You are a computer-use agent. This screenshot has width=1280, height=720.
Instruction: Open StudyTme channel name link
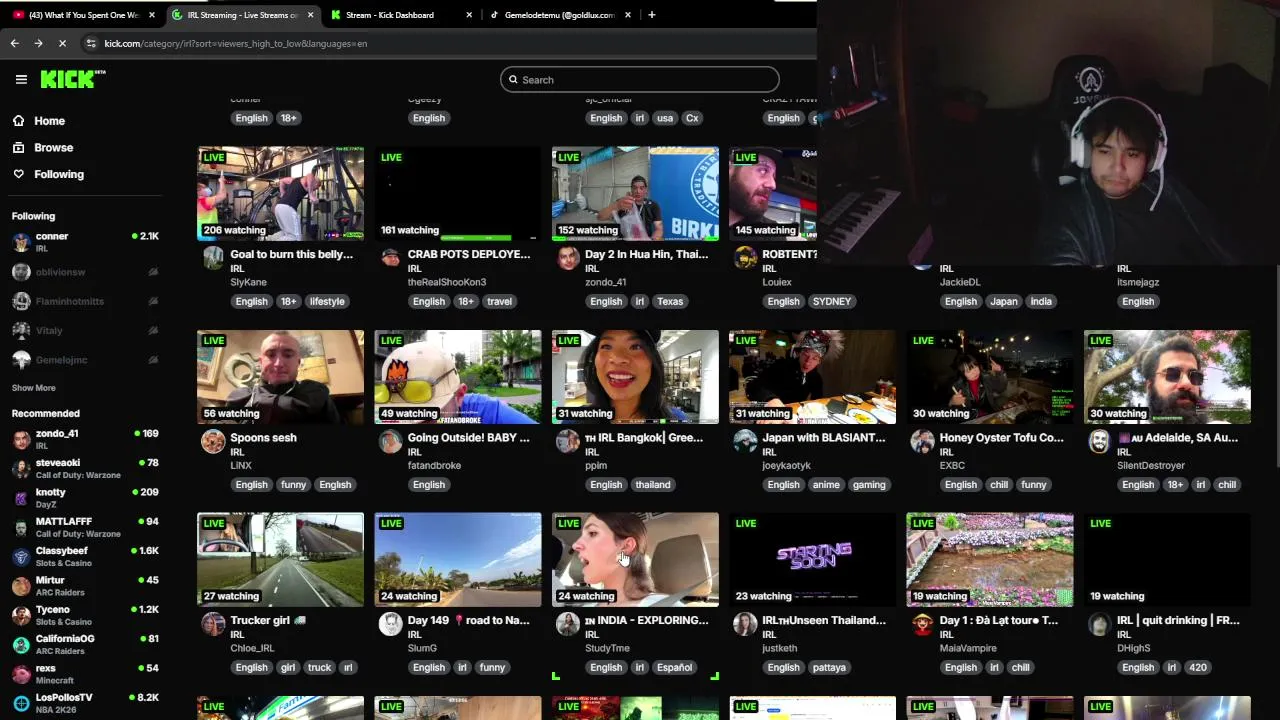pyautogui.click(x=607, y=648)
